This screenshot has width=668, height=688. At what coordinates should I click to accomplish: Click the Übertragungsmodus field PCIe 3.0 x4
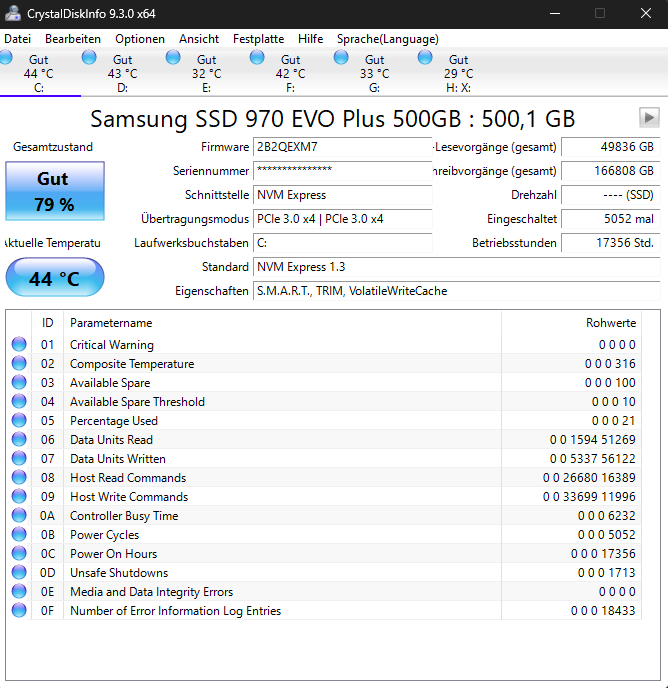(343, 219)
